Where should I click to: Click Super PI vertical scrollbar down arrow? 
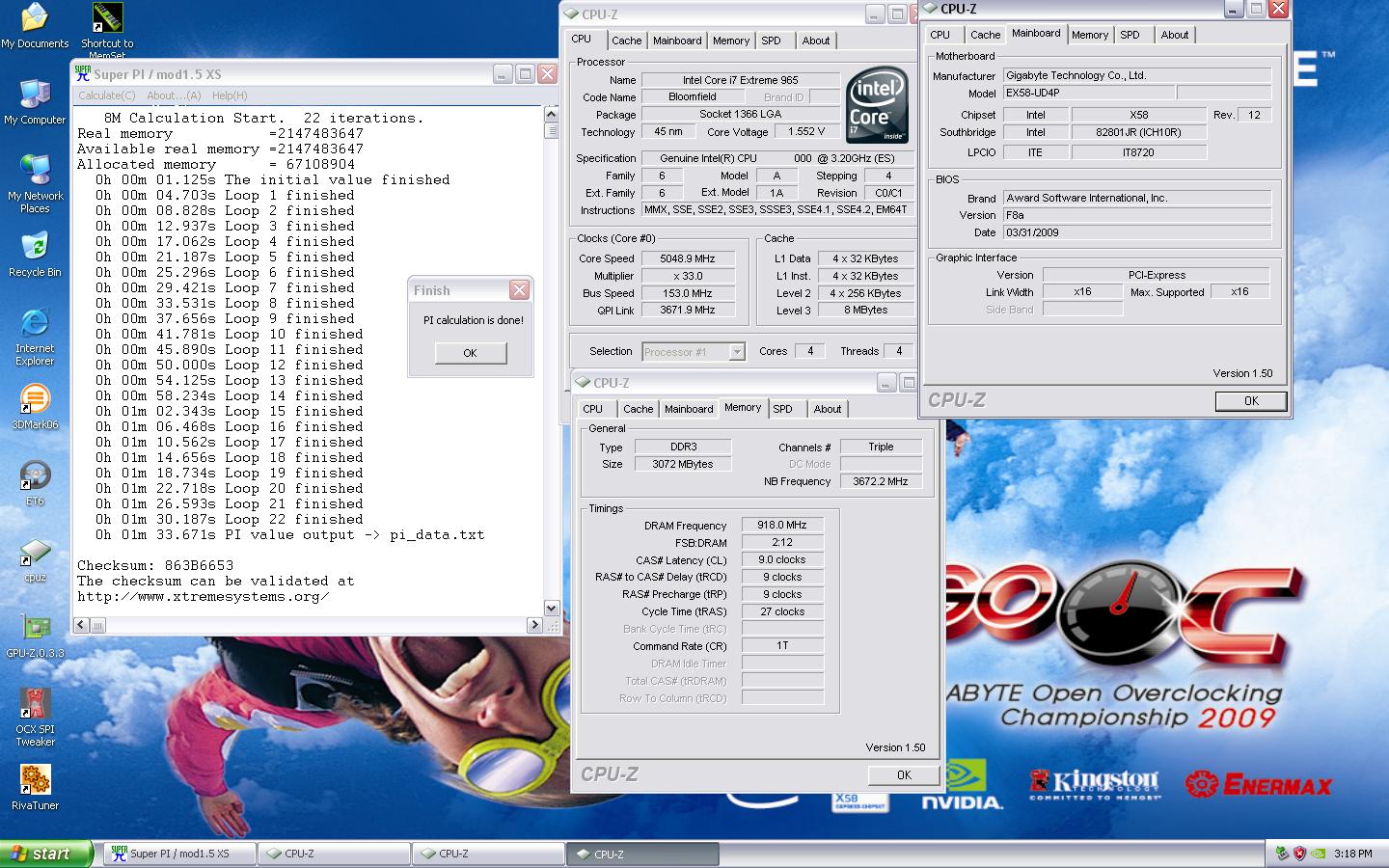point(552,609)
